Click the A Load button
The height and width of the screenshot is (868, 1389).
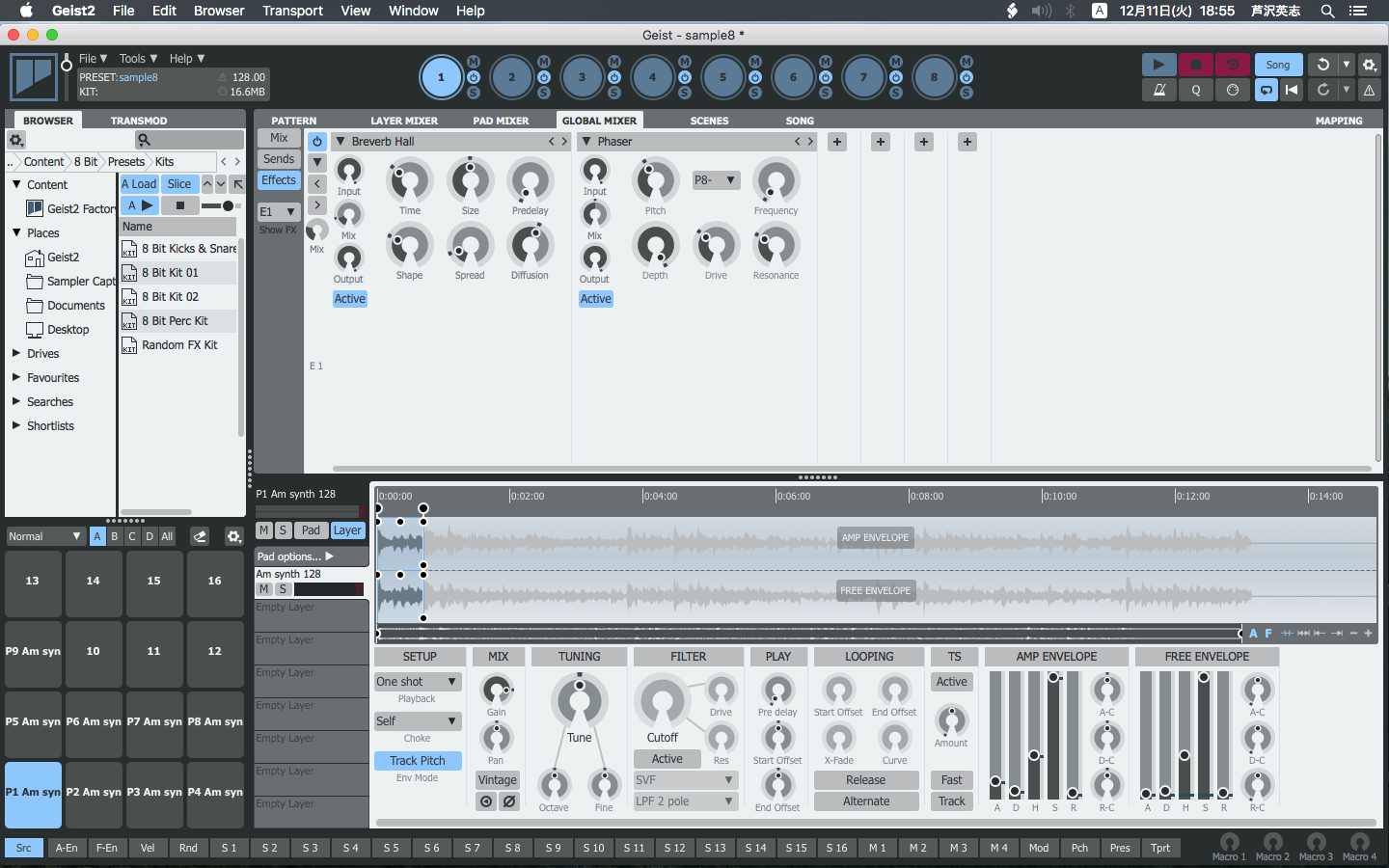(x=139, y=184)
